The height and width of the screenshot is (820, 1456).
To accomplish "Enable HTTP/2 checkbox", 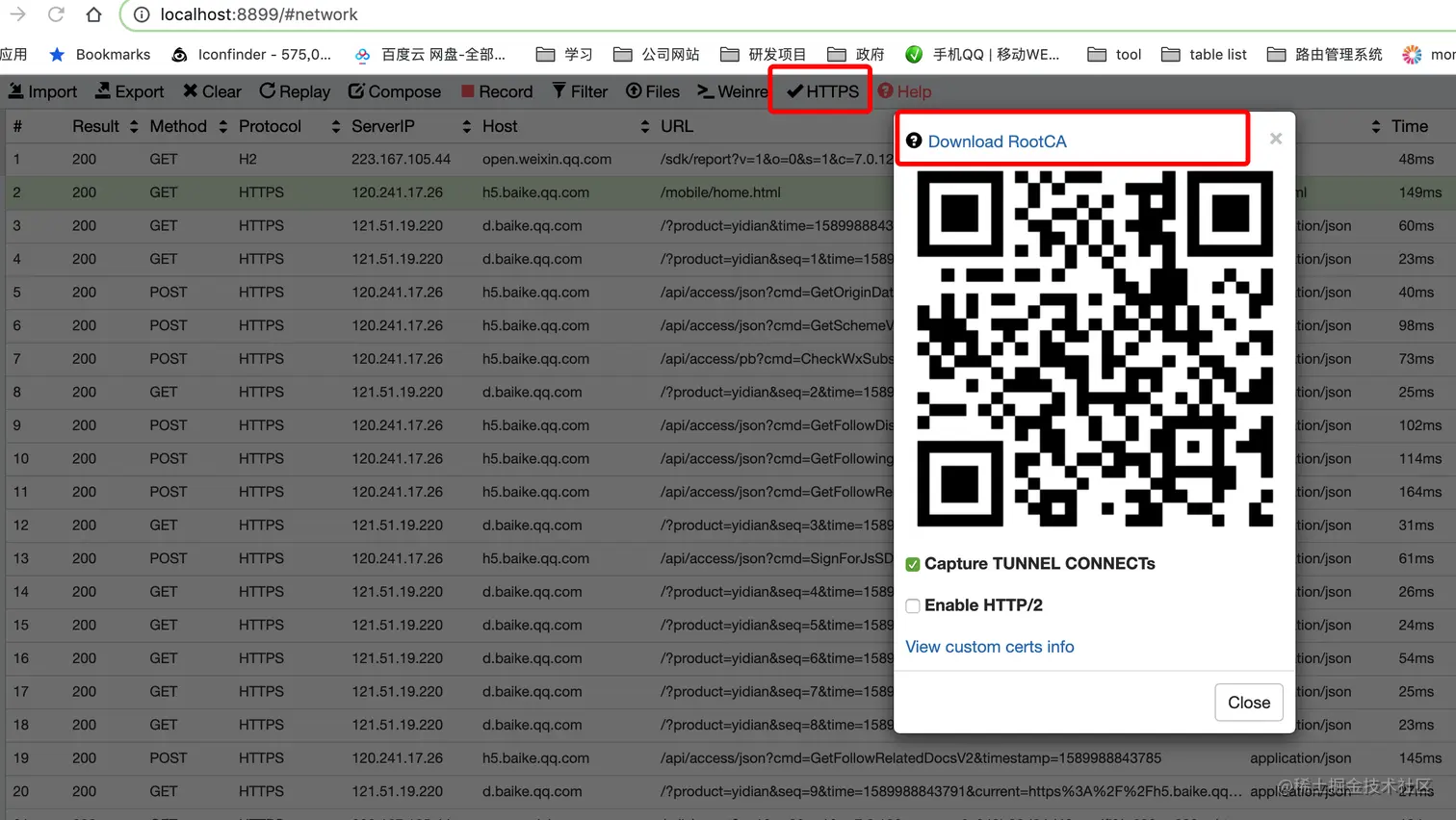I will (x=913, y=606).
